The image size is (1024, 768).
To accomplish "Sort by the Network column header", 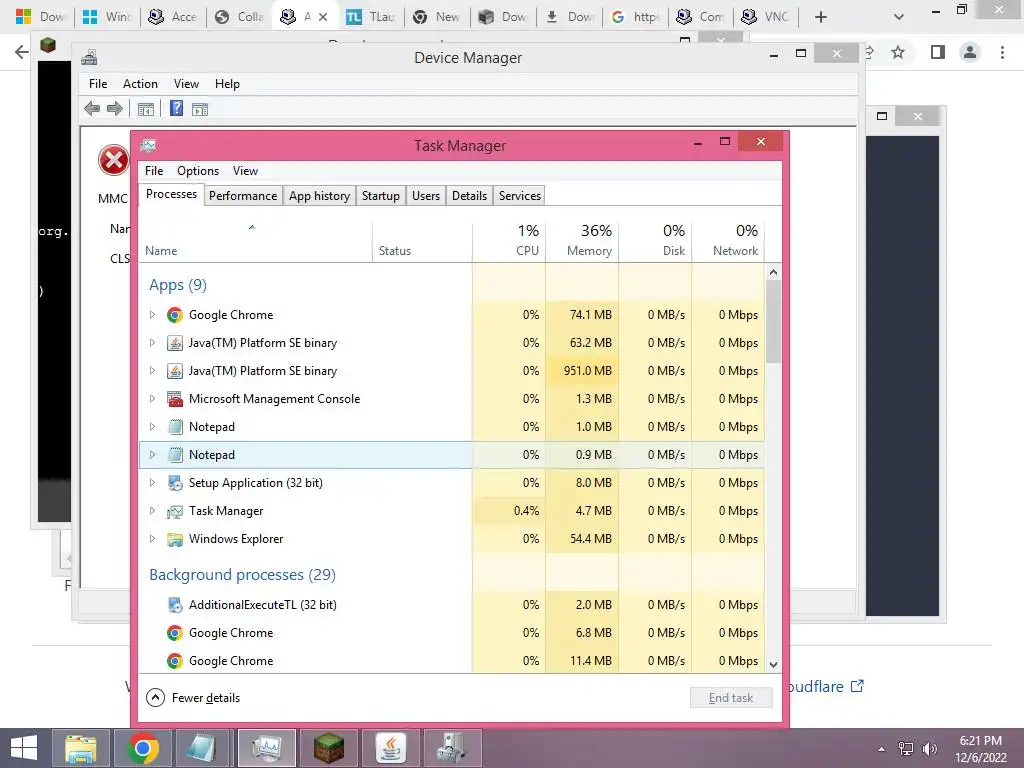I will pos(728,241).
